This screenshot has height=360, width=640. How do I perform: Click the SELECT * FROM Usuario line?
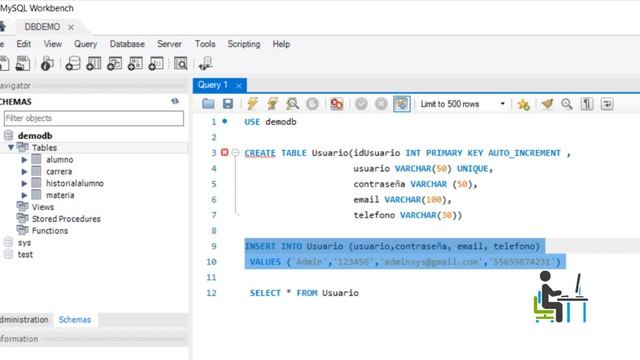coord(304,293)
